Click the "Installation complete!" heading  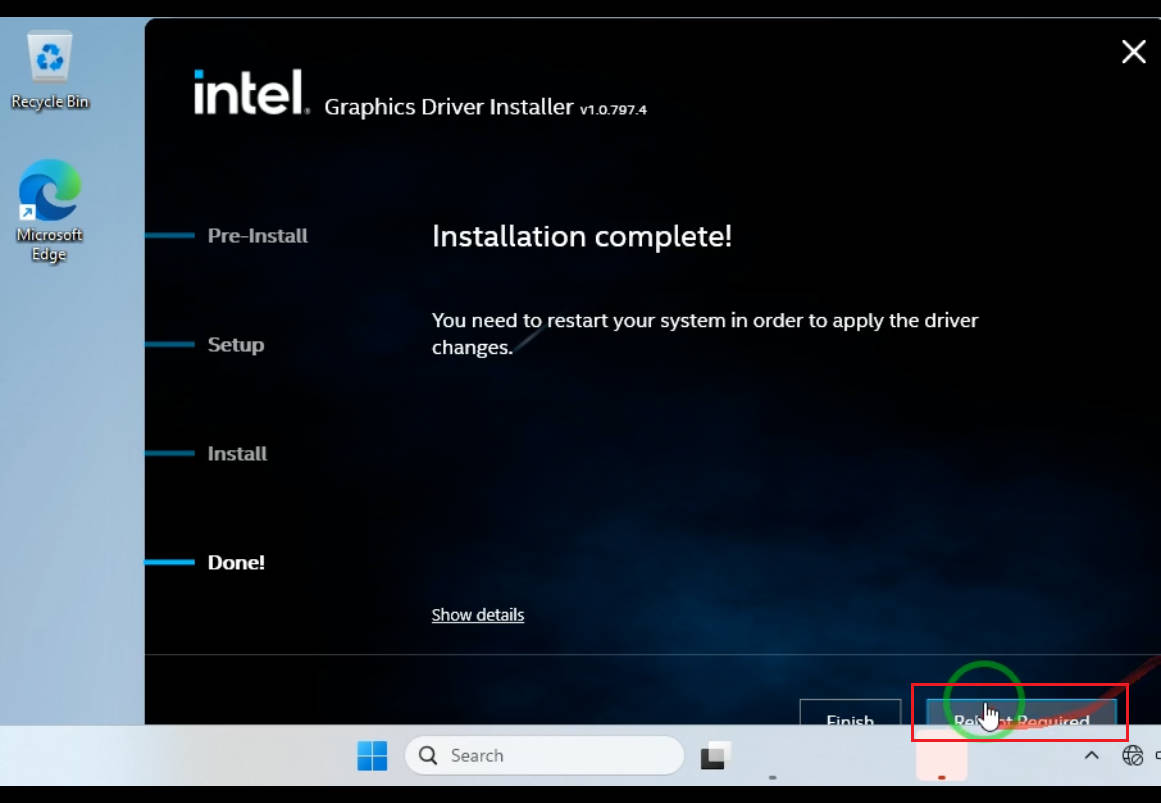click(x=581, y=237)
